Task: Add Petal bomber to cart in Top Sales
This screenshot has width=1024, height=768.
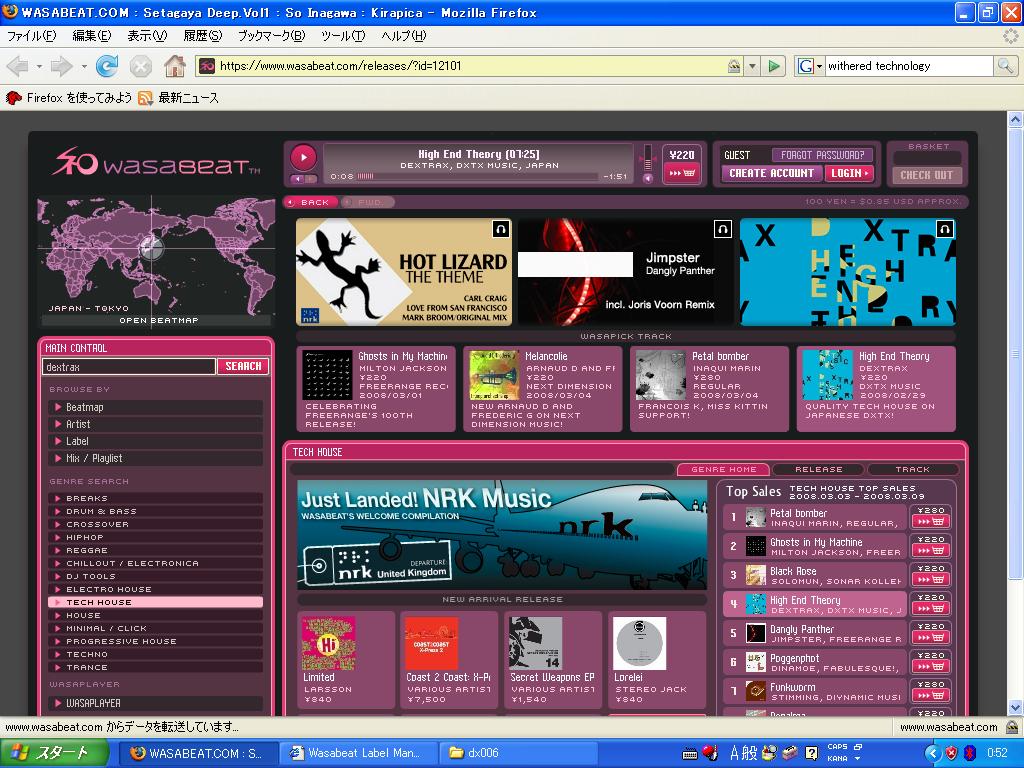Action: (x=931, y=522)
